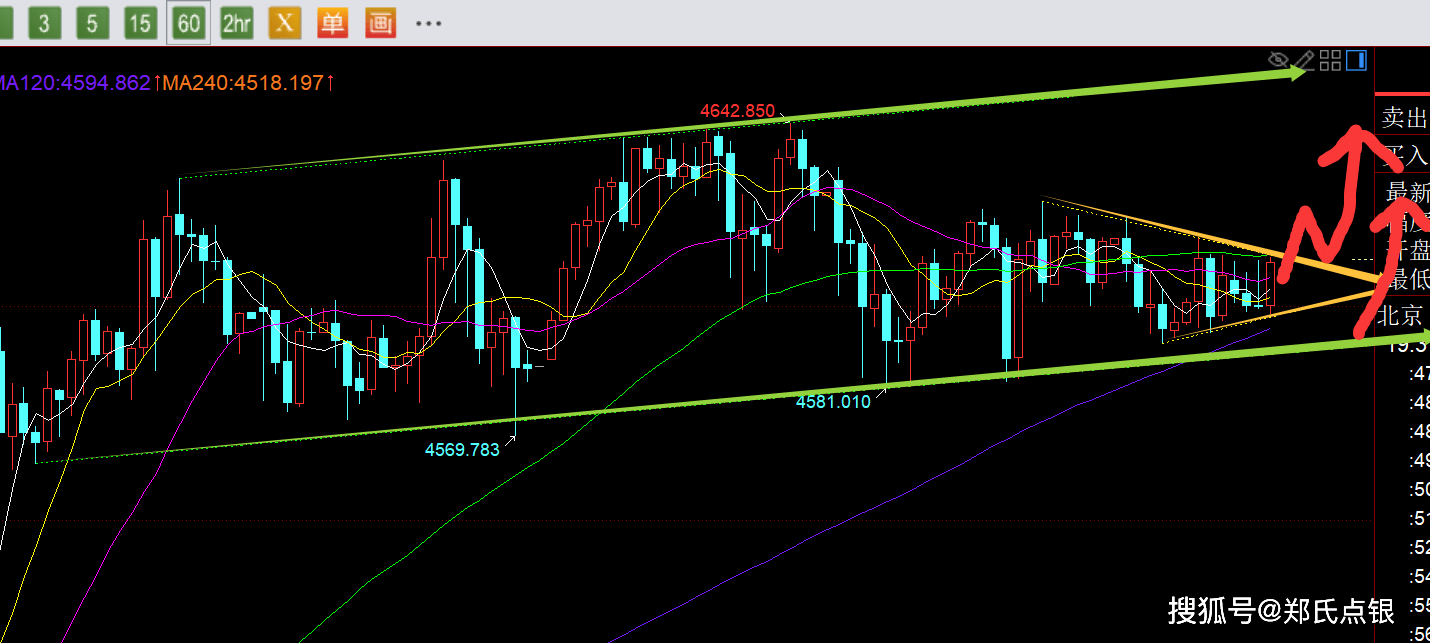Click the 4642.850 high price marker
This screenshot has width=1430, height=643.
[737, 111]
